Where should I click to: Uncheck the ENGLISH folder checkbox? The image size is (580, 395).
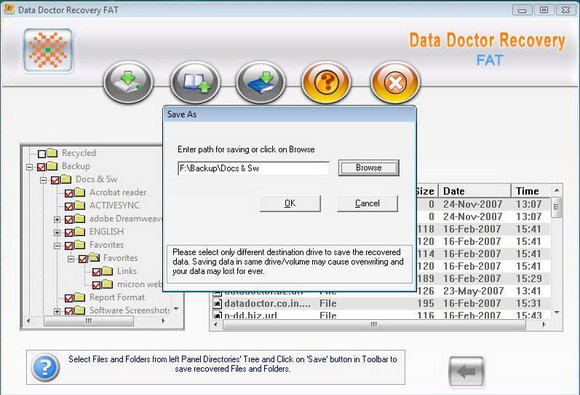(69, 233)
